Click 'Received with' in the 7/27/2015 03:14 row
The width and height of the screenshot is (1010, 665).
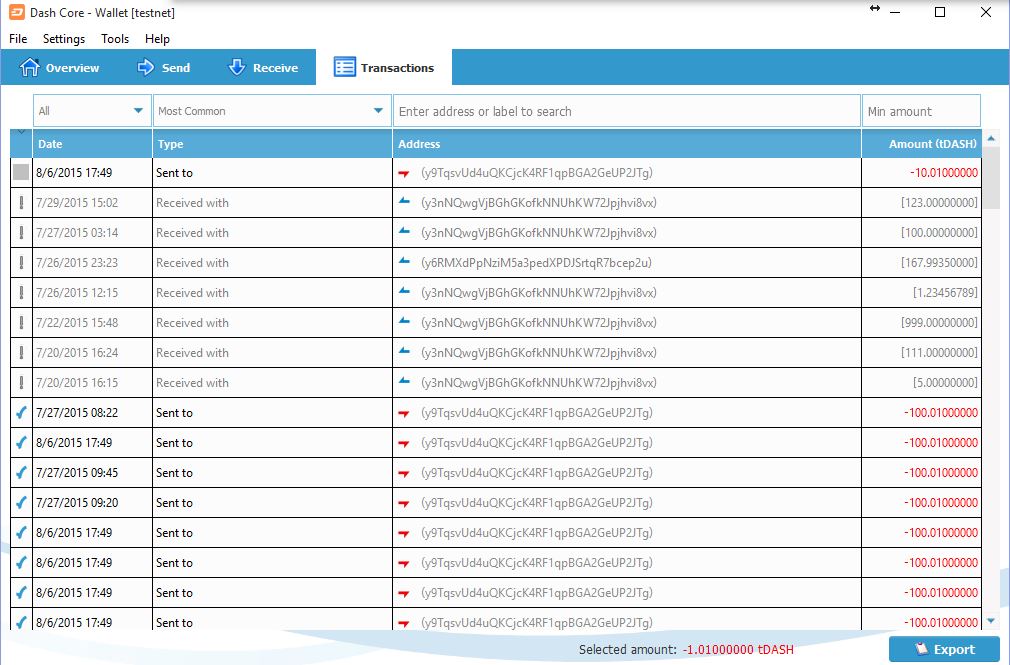point(192,233)
